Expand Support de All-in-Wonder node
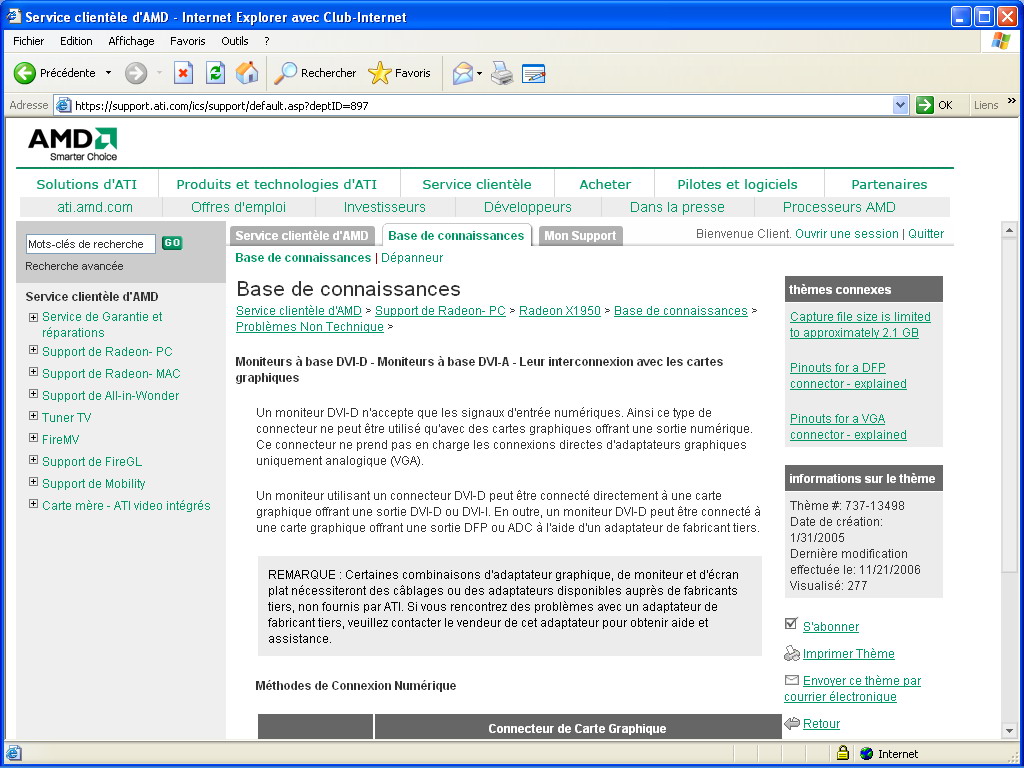The width and height of the screenshot is (1024, 768). (x=33, y=394)
